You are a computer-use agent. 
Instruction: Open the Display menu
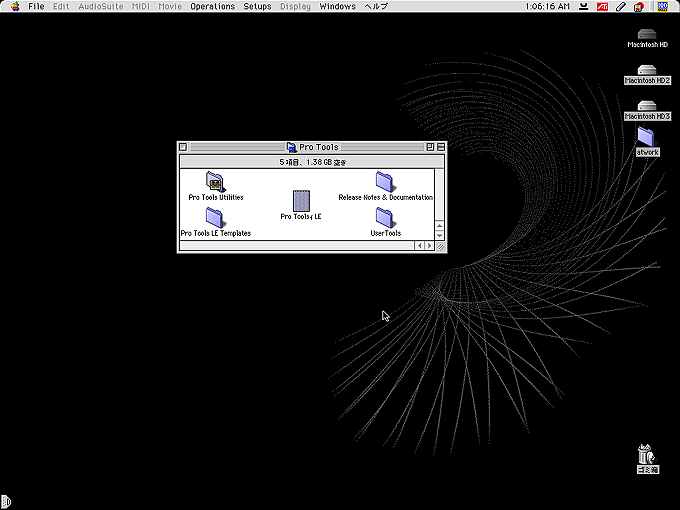click(295, 6)
